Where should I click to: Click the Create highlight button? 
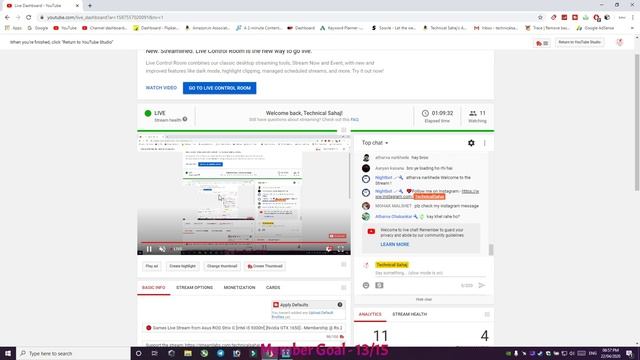click(x=182, y=266)
